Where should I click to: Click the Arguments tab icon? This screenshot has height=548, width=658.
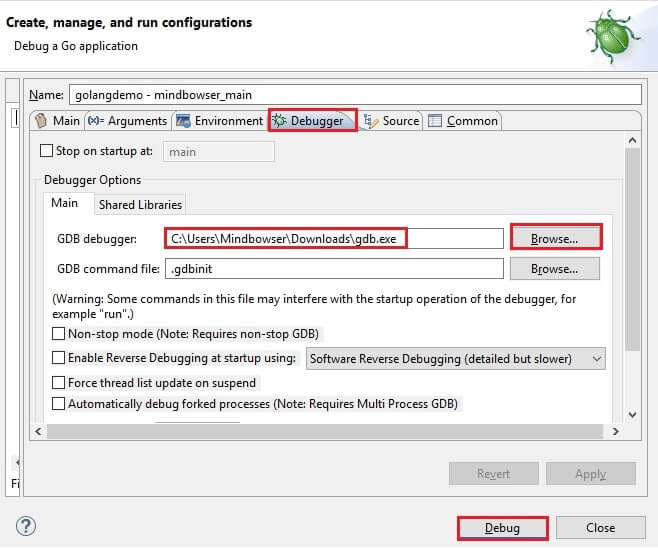[x=96, y=121]
